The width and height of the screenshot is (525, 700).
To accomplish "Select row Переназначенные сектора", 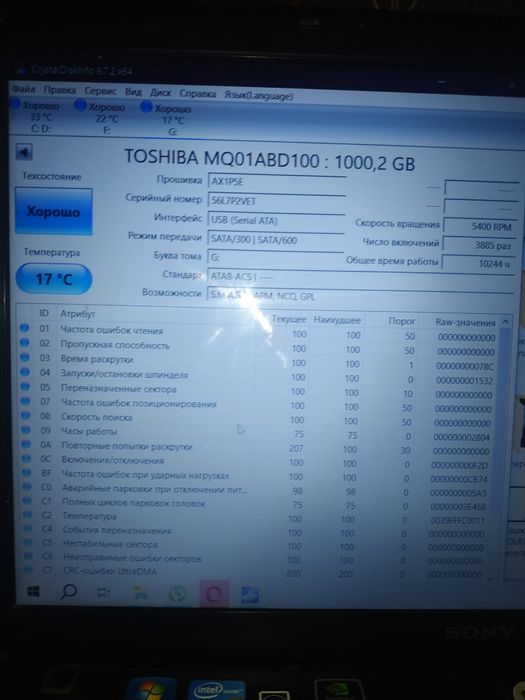I will [258, 391].
